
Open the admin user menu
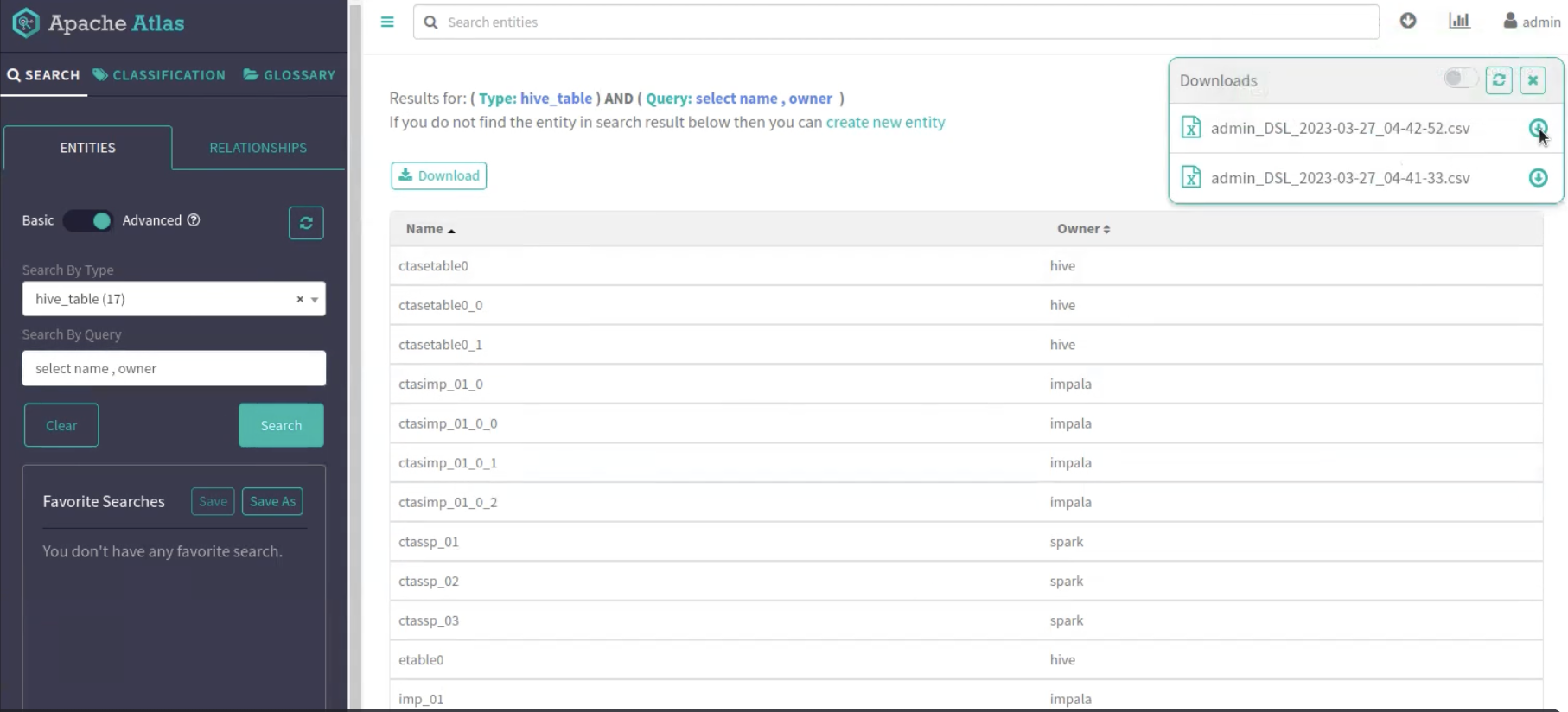1532,22
